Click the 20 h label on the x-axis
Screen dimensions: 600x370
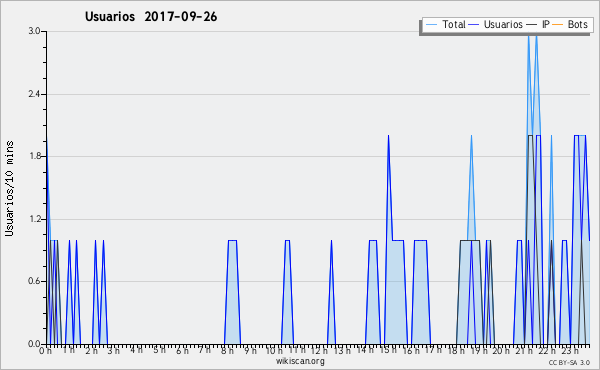[501, 351]
